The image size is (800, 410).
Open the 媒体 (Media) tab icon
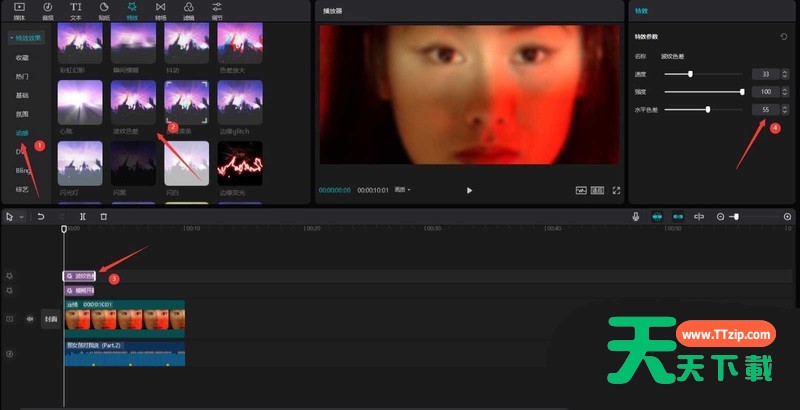(19, 9)
